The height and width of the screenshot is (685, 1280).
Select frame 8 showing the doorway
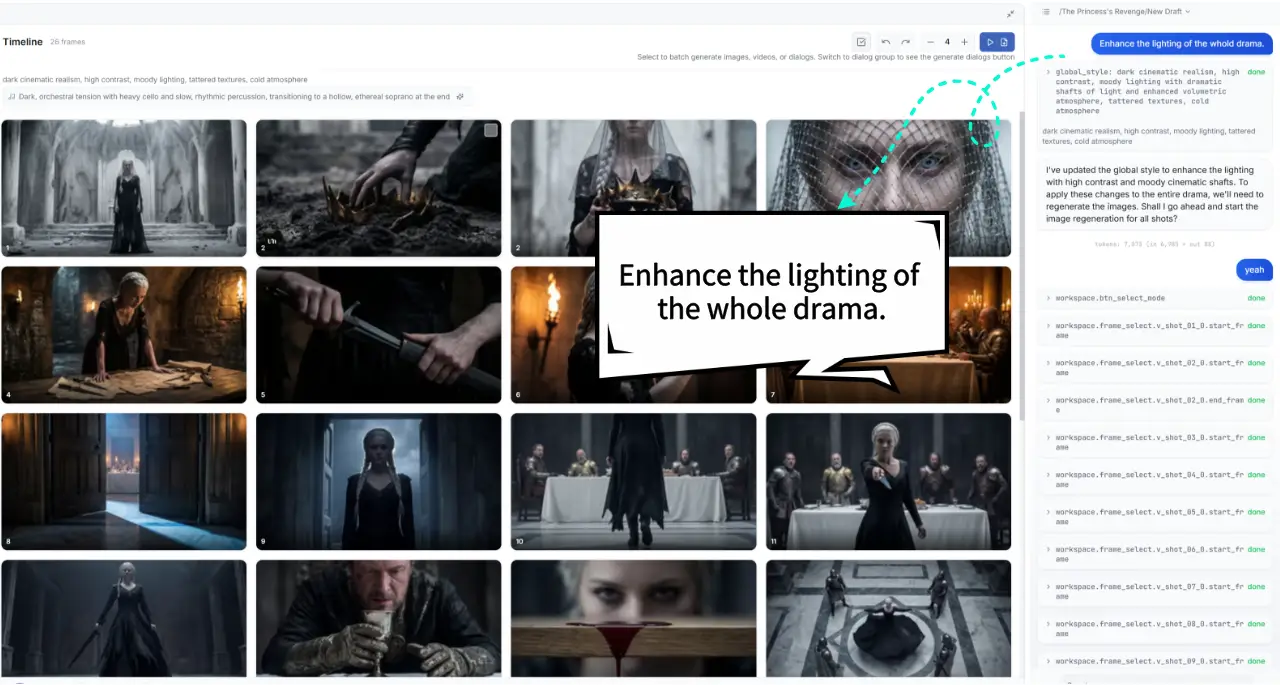(124, 481)
